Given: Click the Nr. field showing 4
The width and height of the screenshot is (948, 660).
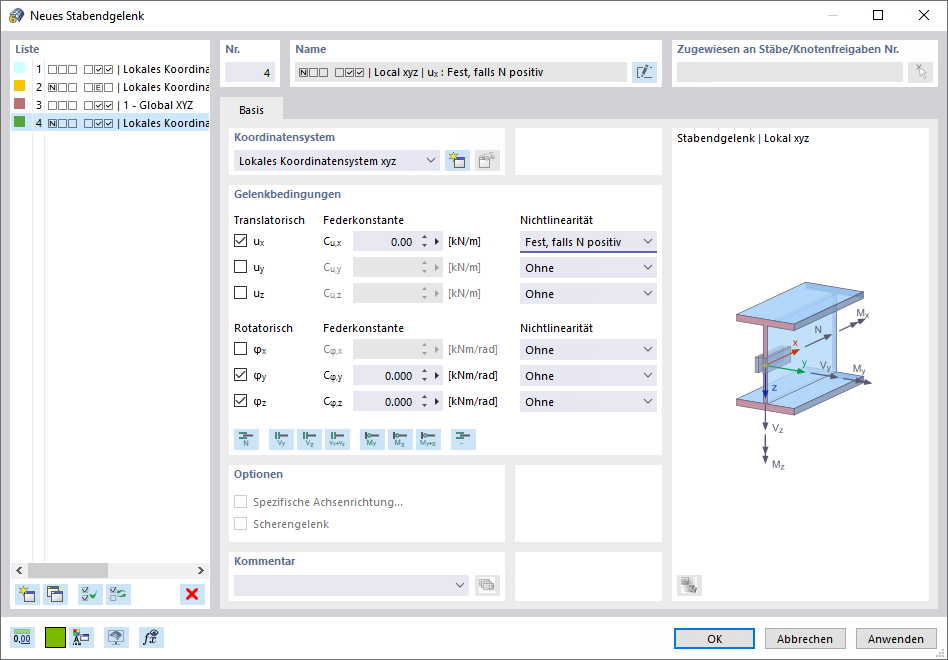Looking at the screenshot, I should tap(250, 73).
